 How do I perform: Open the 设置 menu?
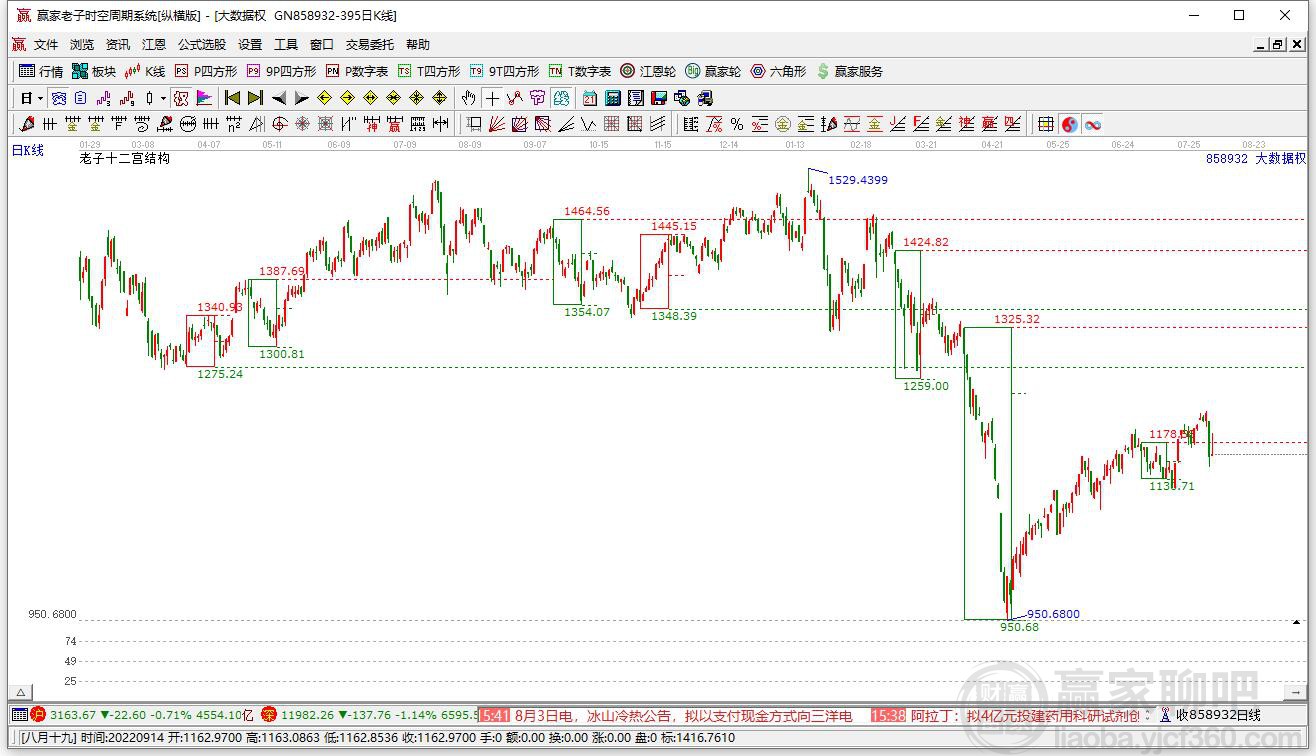coord(250,45)
